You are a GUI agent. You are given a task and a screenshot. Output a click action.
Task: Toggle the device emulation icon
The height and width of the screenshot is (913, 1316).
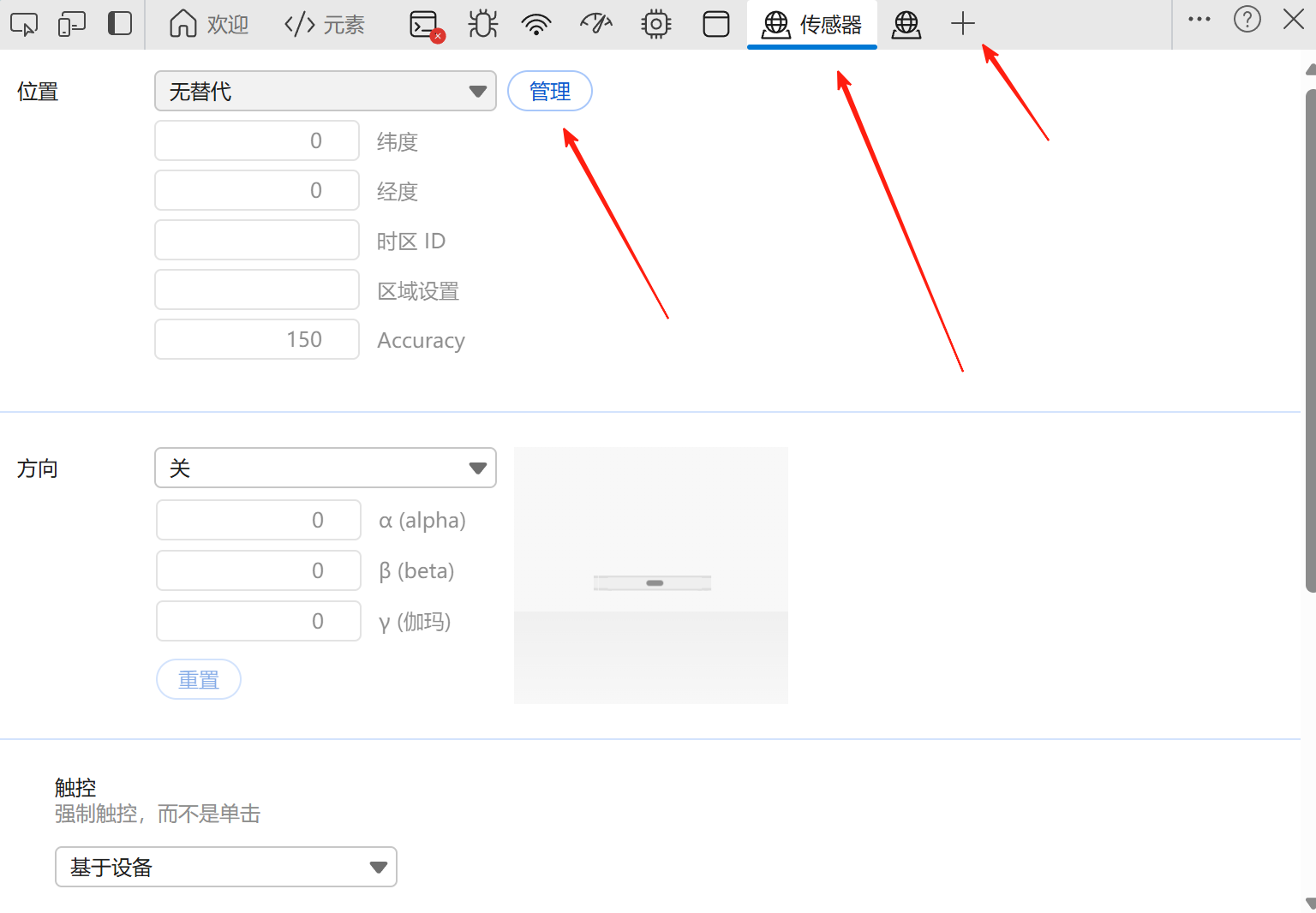pyautogui.click(x=71, y=24)
